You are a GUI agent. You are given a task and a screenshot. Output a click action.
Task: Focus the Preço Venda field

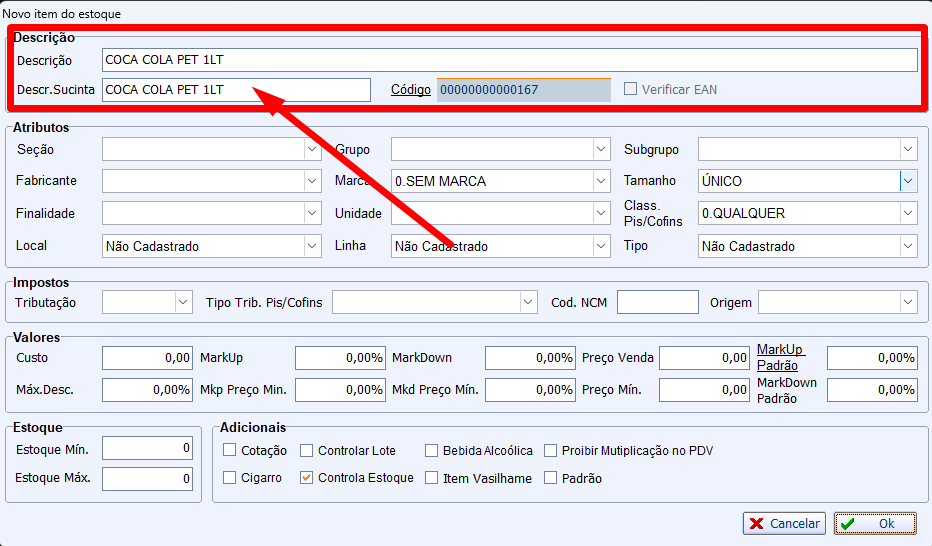(x=704, y=358)
